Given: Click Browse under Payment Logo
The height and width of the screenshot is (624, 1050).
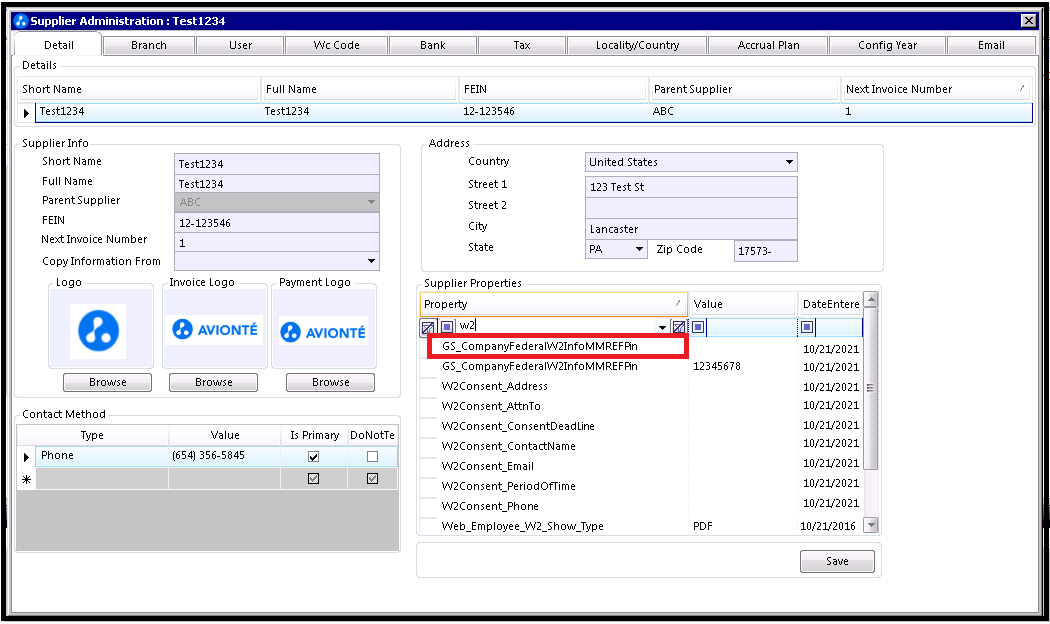Looking at the screenshot, I should coord(331,382).
